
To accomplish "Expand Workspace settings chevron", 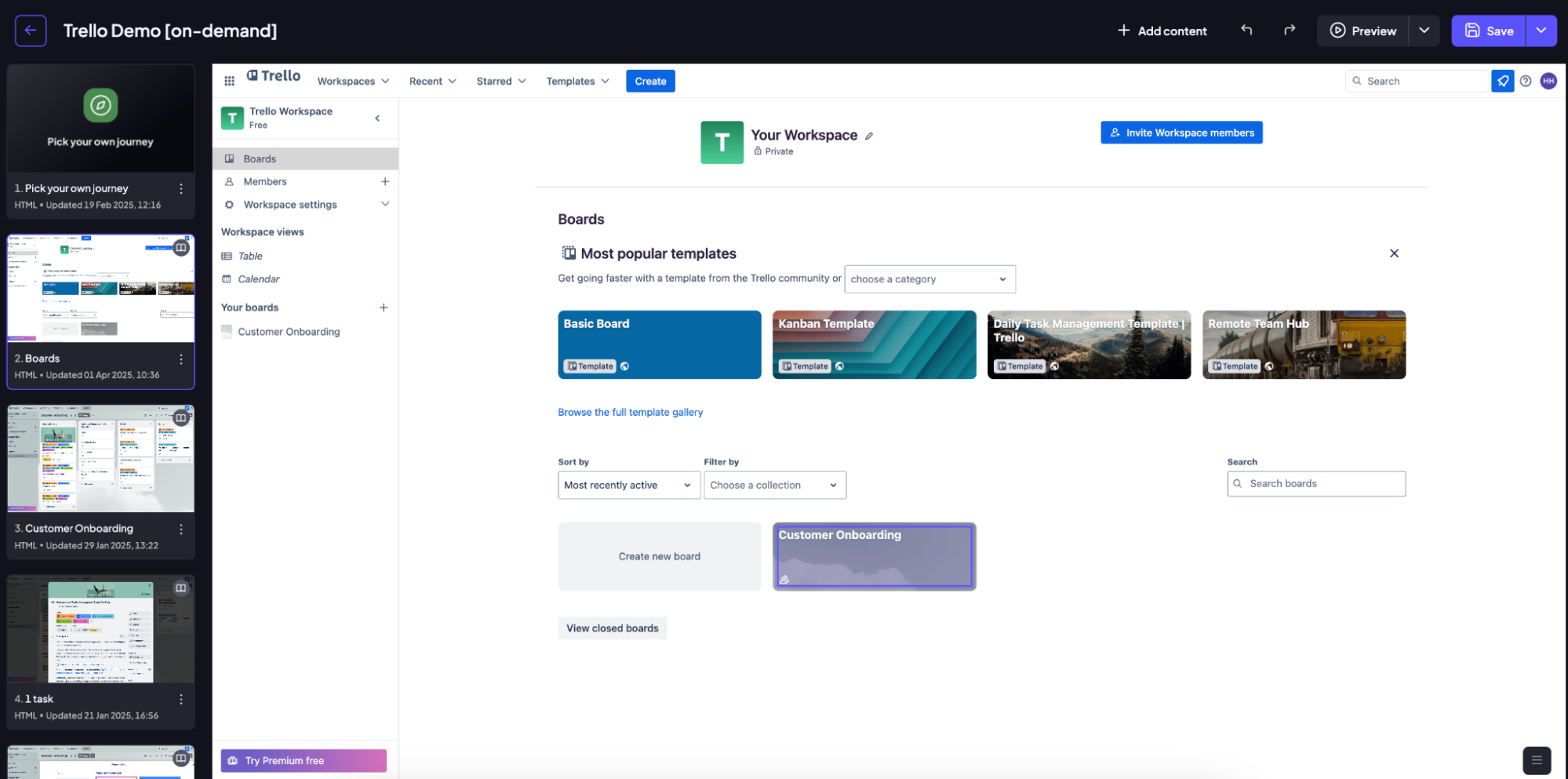I will click(385, 204).
